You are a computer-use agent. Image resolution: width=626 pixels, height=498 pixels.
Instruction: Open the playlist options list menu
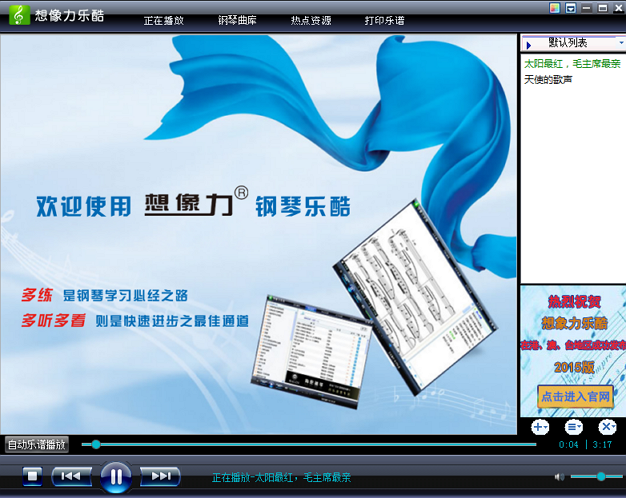click(573, 427)
